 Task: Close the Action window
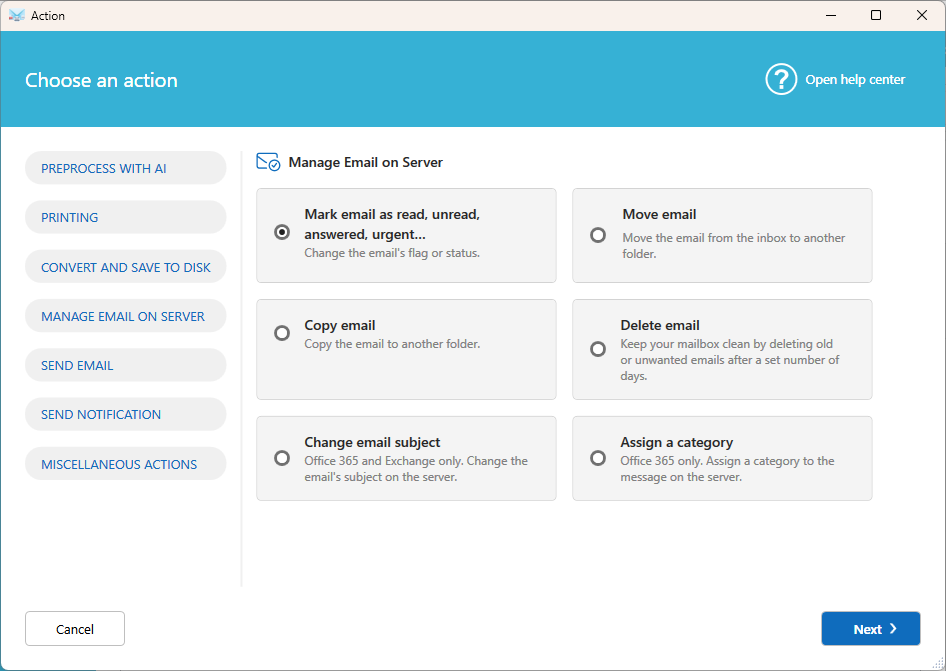tap(921, 15)
